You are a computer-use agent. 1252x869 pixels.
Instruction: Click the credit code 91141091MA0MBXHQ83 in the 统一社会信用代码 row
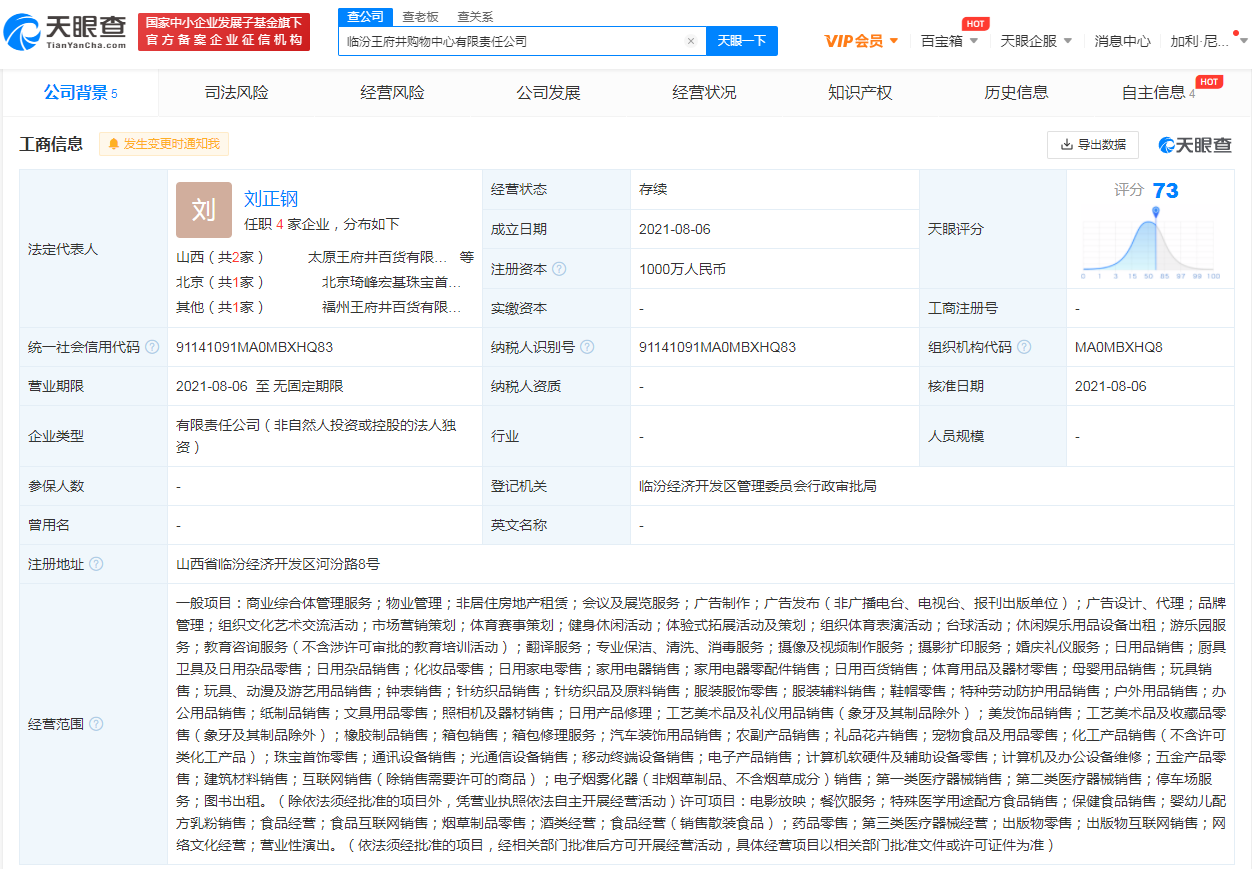(254, 347)
